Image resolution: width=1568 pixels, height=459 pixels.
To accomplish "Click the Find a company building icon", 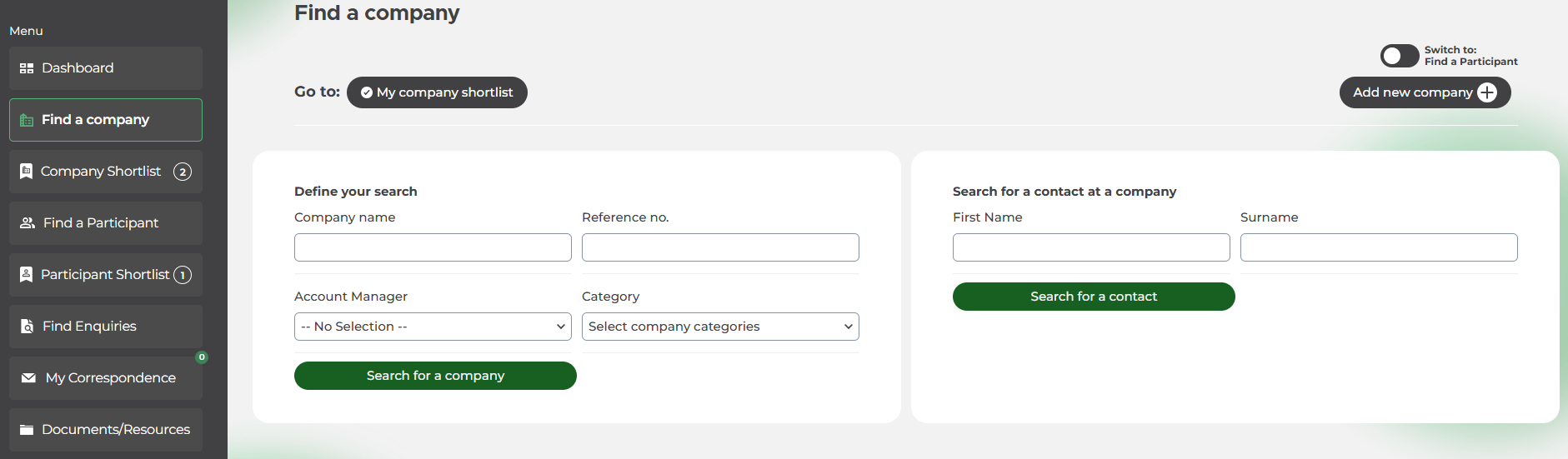I will 27,120.
